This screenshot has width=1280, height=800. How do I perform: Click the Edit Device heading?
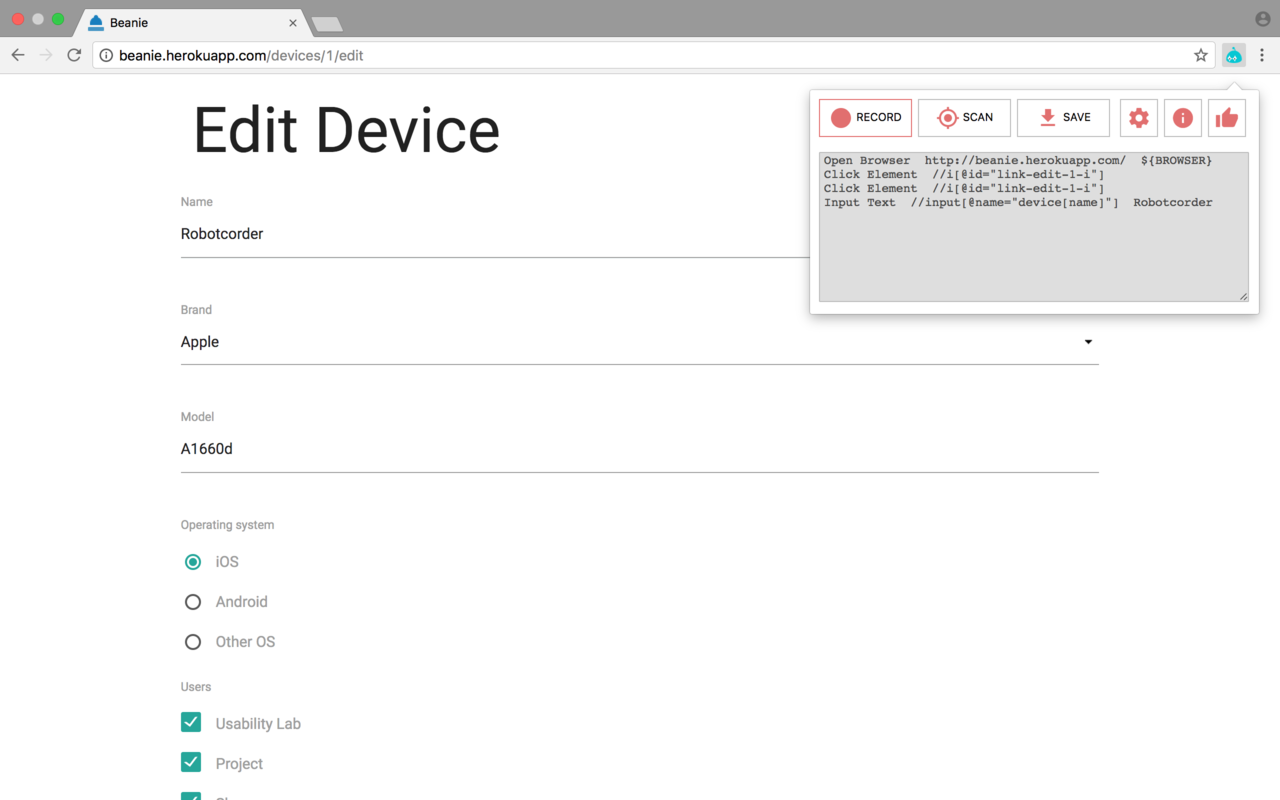pyautogui.click(x=346, y=130)
